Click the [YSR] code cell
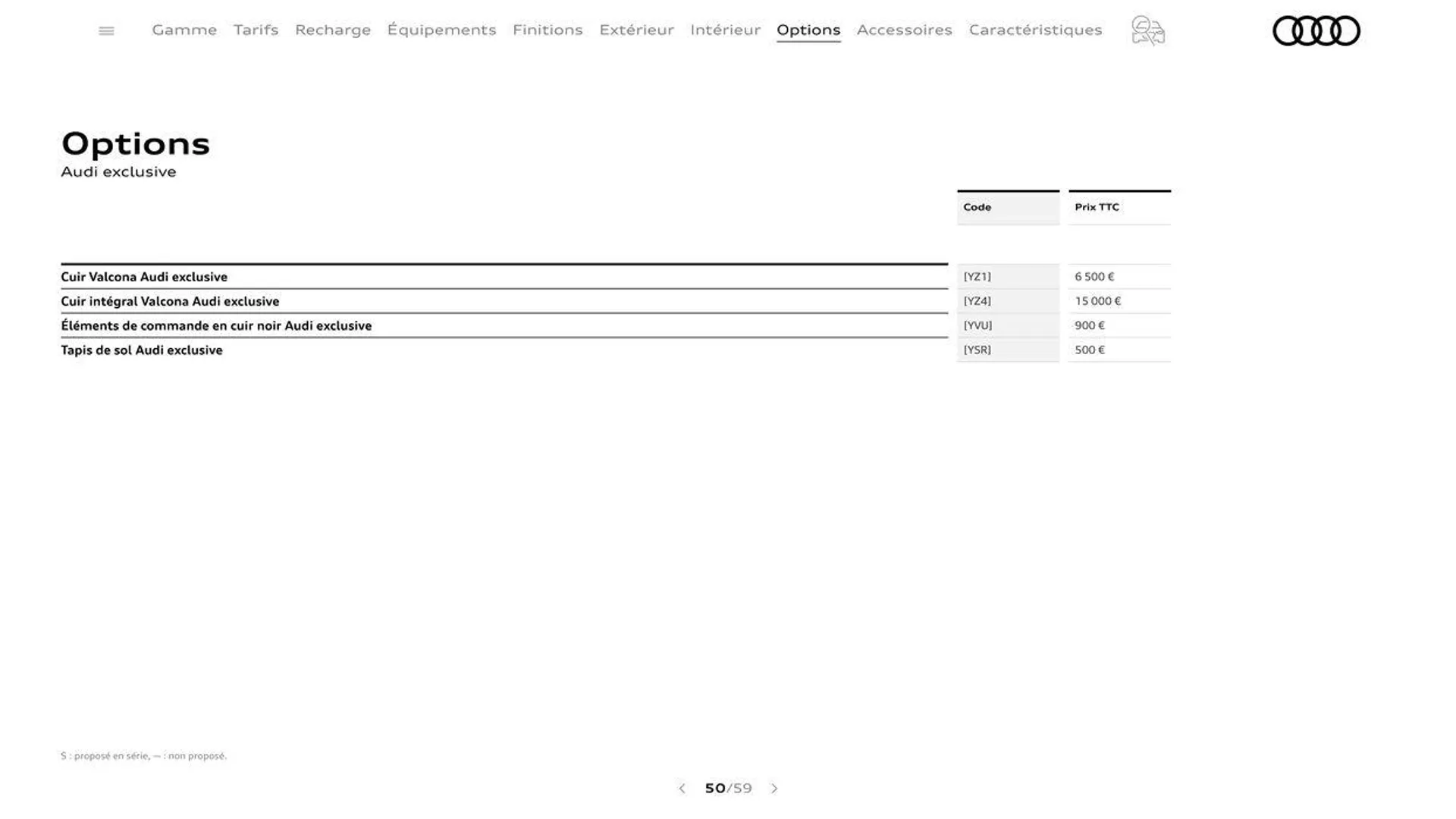This screenshot has height=819, width=1456. [x=1008, y=350]
